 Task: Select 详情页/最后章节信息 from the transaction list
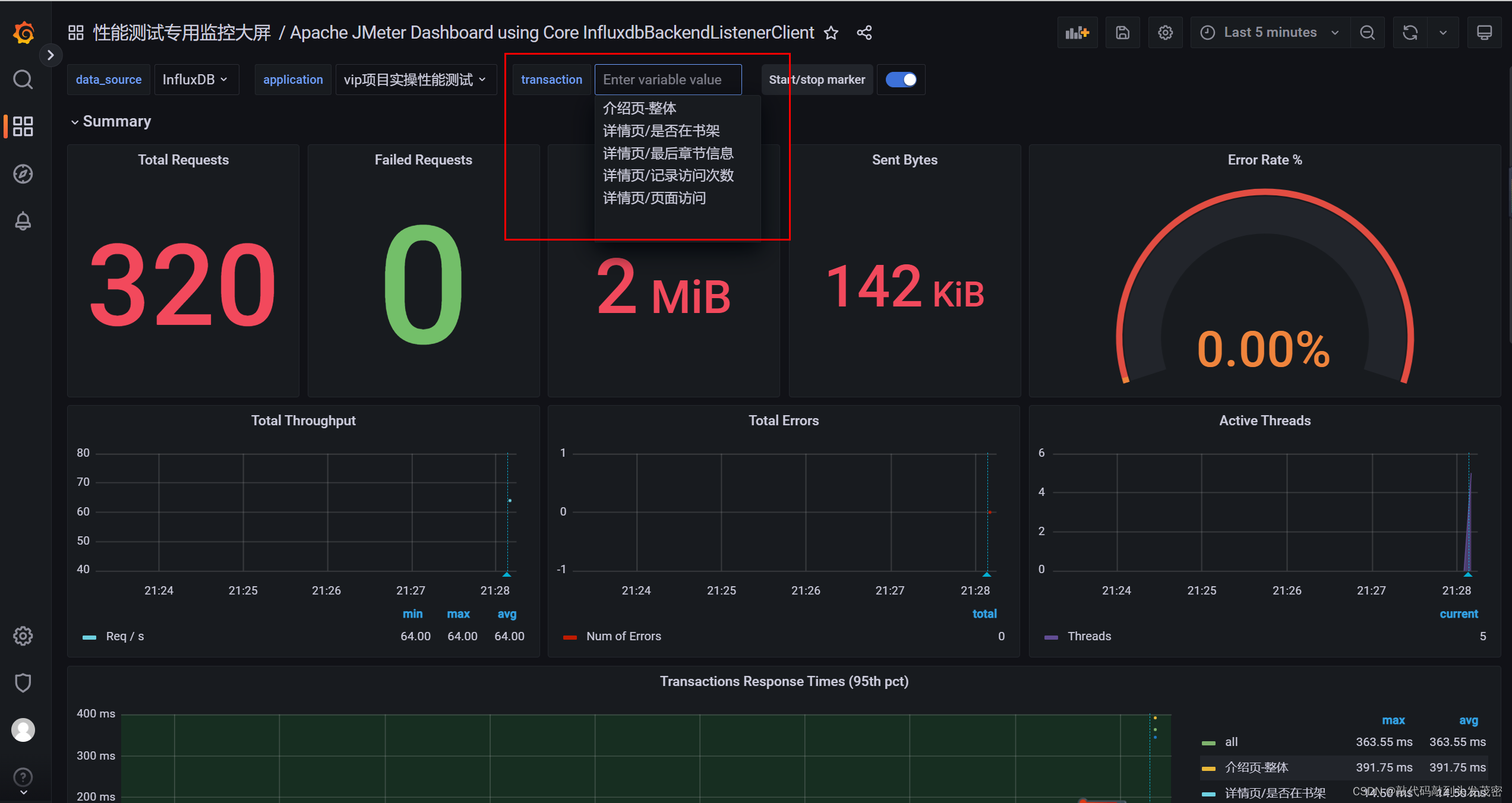coord(668,153)
